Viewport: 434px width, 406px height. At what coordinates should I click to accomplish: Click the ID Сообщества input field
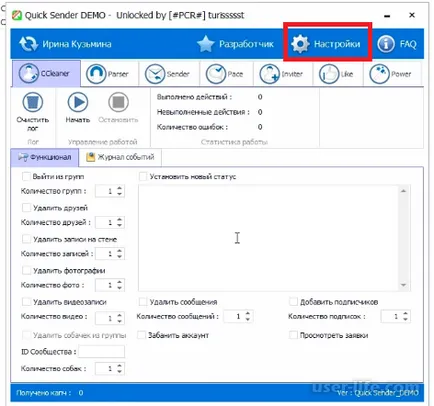pyautogui.click(x=102, y=352)
